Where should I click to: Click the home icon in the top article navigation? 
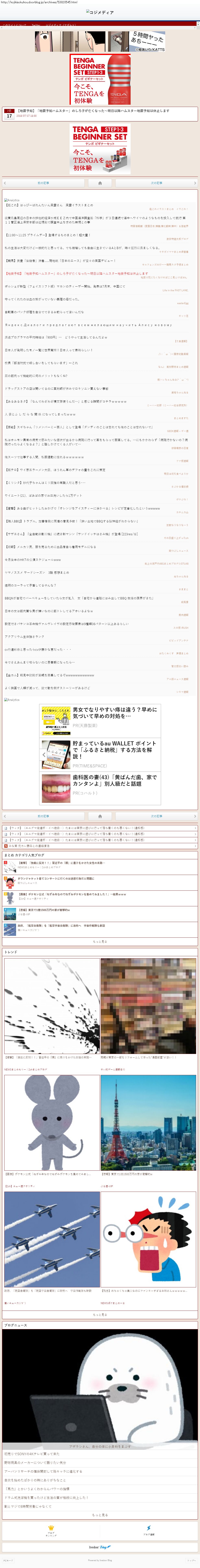(x=100, y=183)
